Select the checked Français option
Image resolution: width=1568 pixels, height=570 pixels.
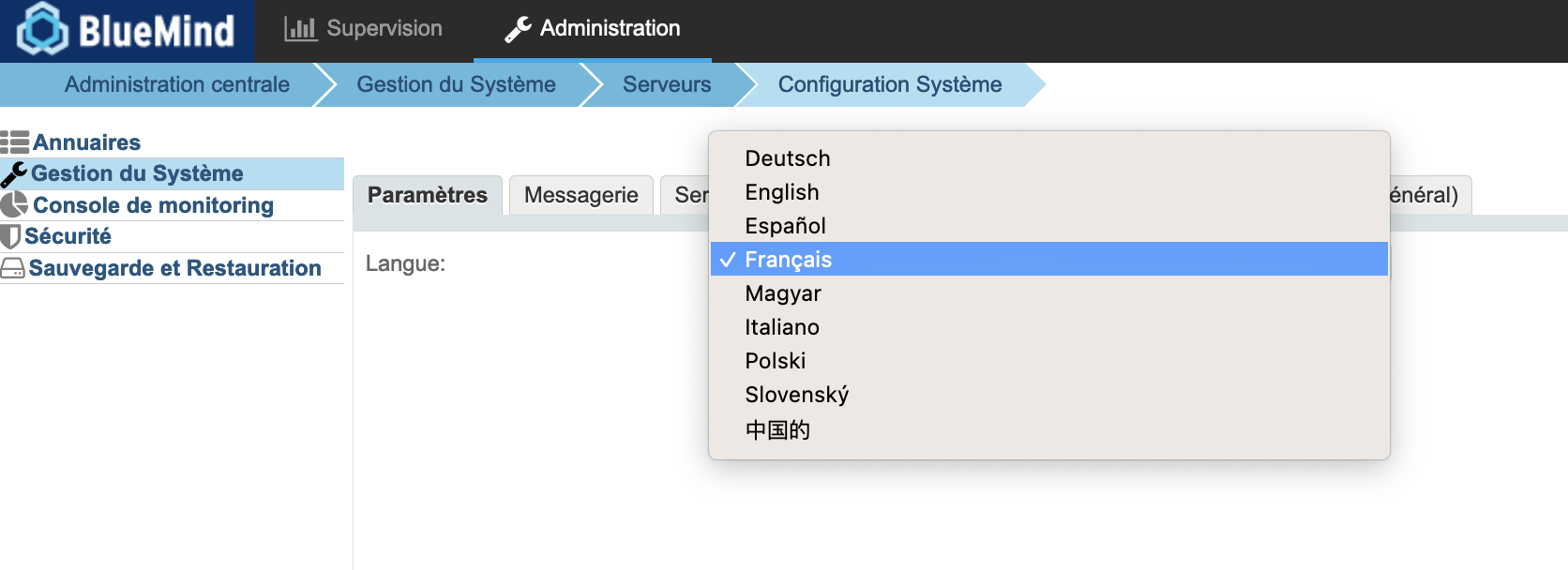pos(788,260)
